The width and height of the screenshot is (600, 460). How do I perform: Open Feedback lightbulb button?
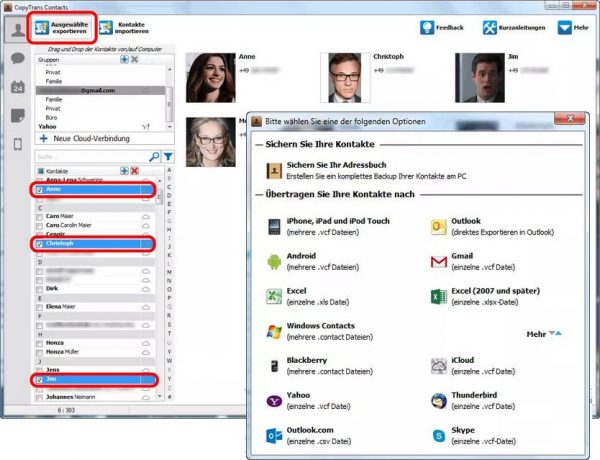coord(442,28)
